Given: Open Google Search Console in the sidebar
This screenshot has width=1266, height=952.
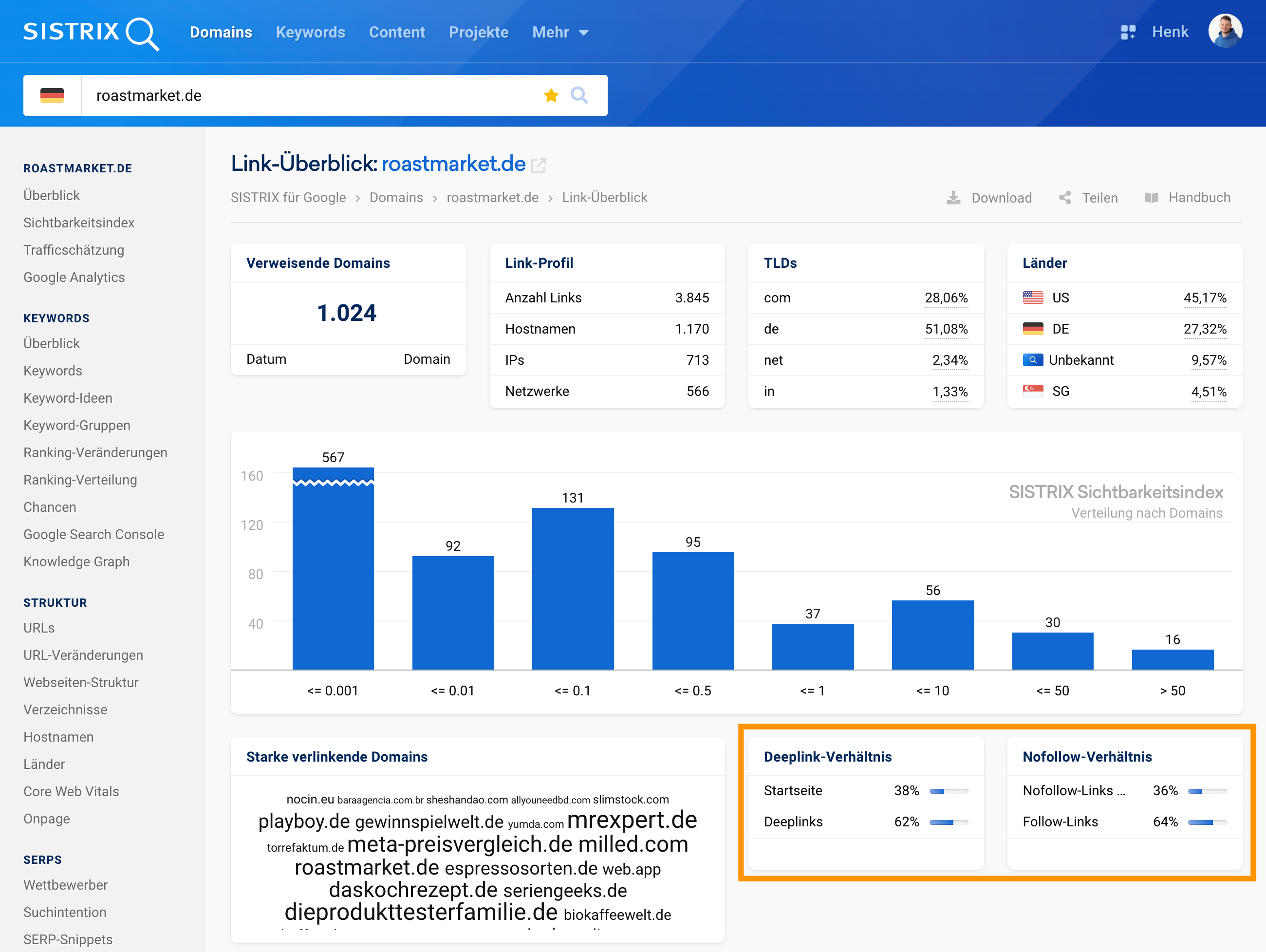Looking at the screenshot, I should pyautogui.click(x=94, y=534).
